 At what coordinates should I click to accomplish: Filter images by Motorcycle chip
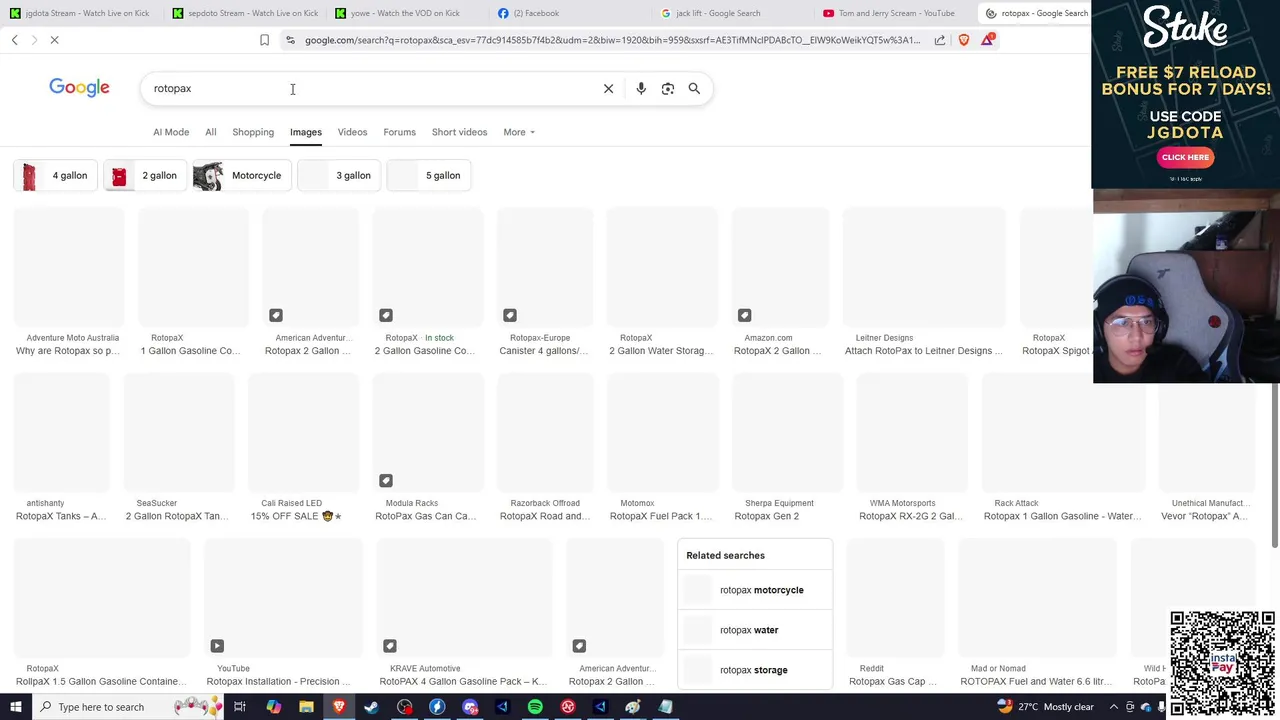(x=241, y=175)
